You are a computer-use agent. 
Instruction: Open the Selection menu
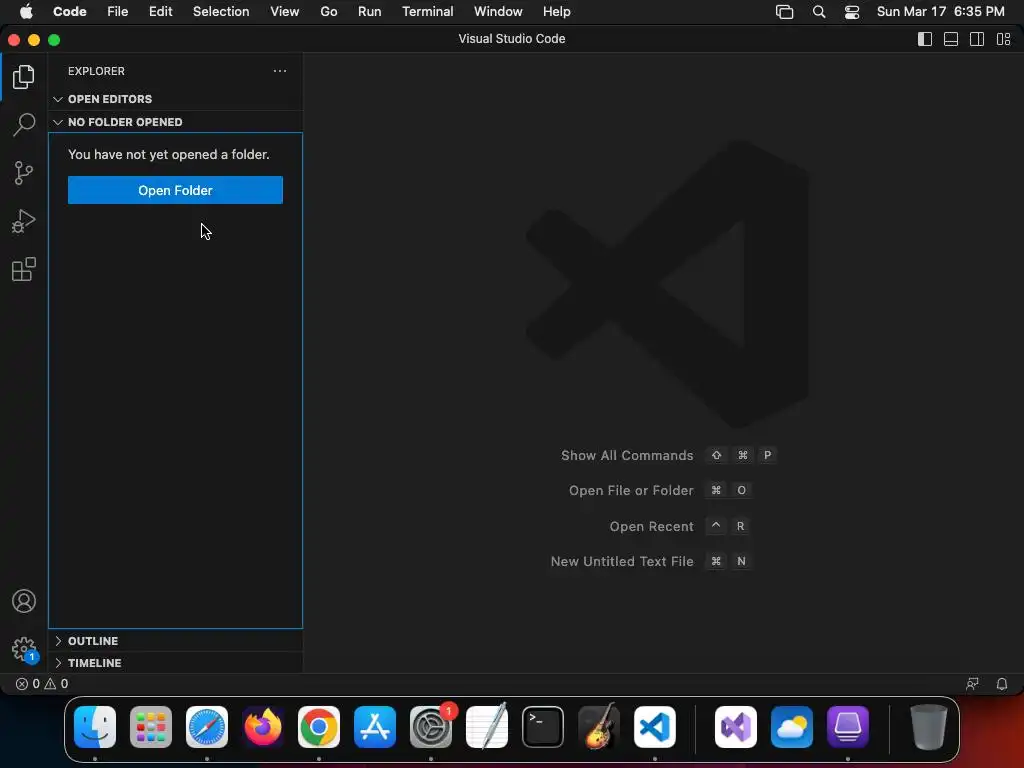(221, 12)
